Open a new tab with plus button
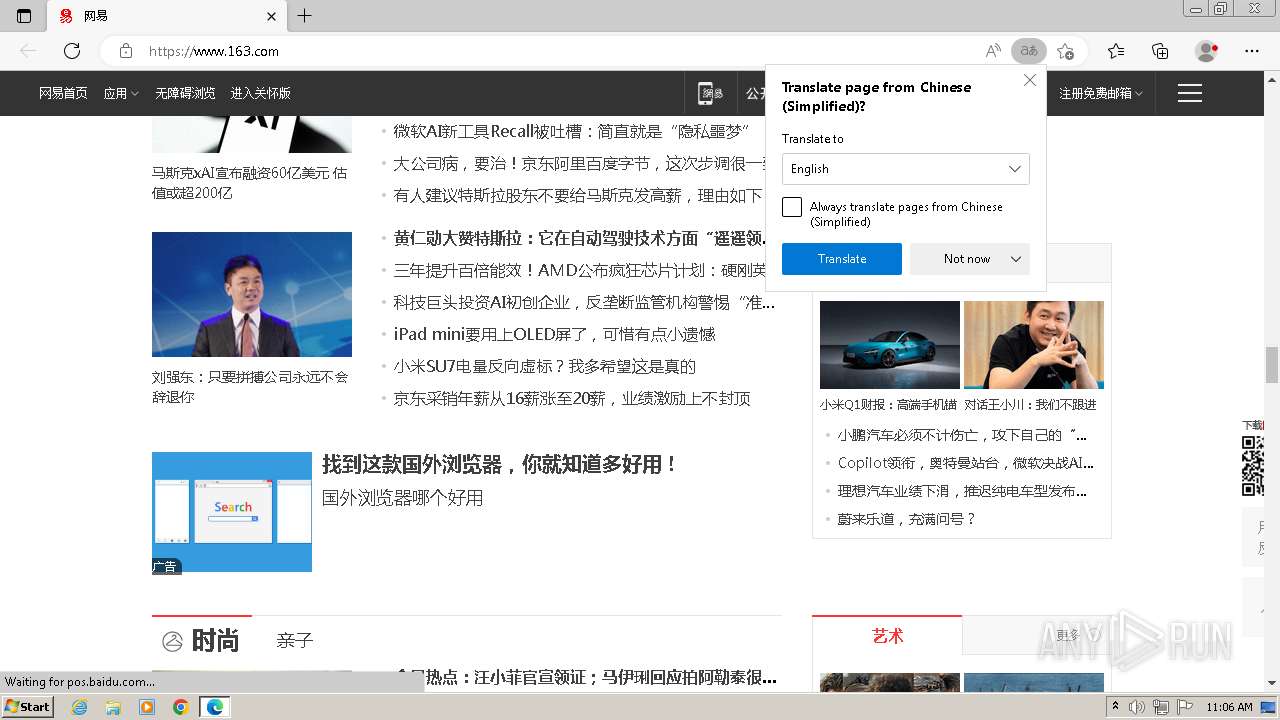 [x=305, y=16]
